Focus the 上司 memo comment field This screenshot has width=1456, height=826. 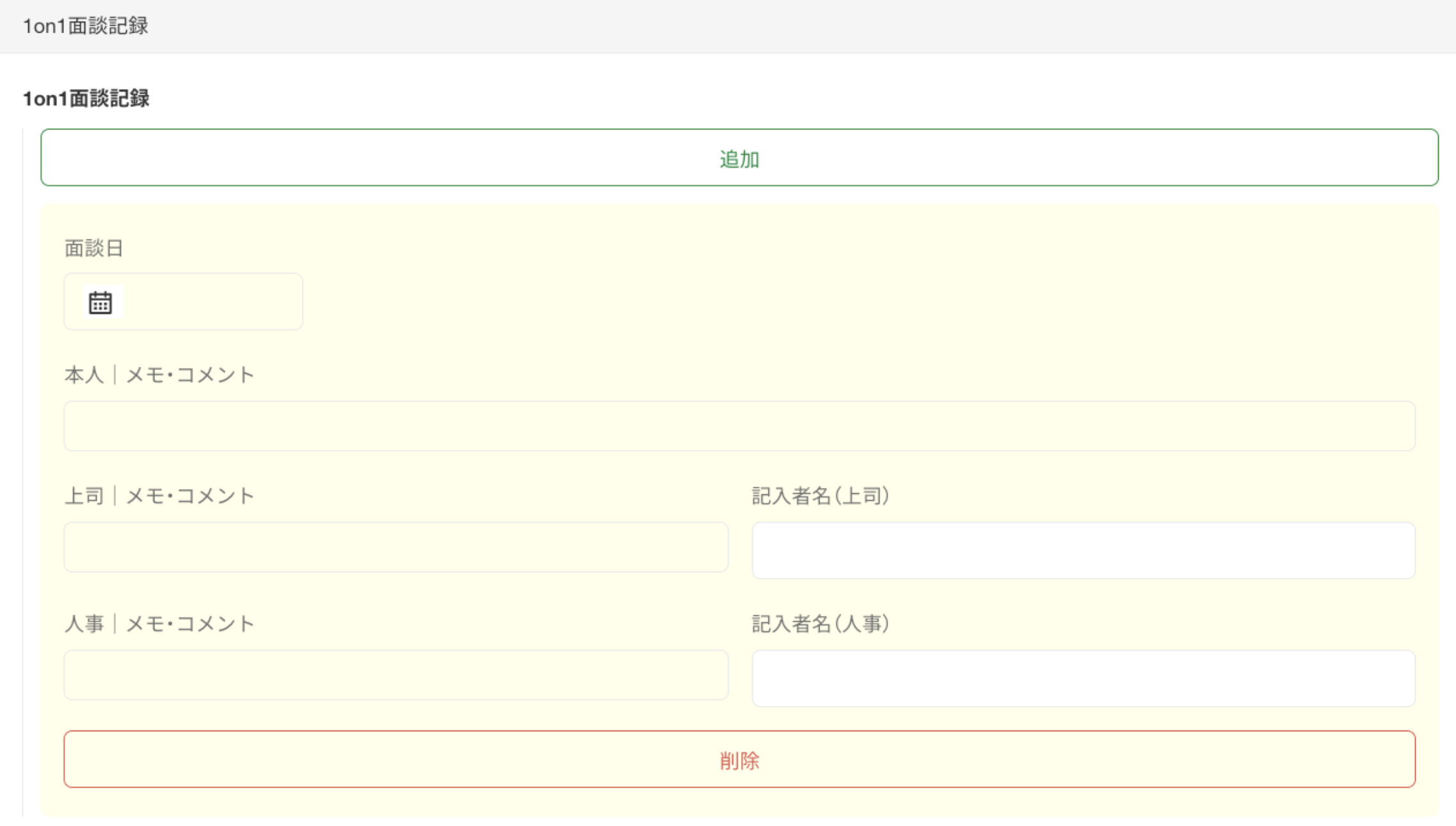point(396,547)
